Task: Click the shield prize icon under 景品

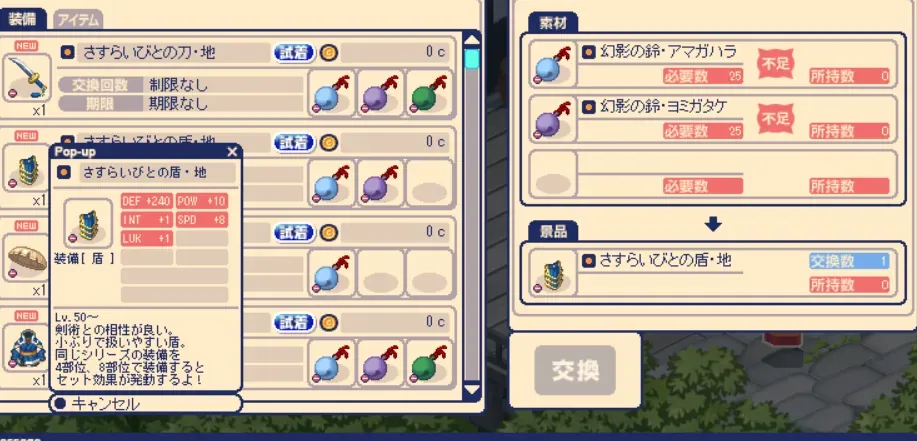Action: (x=553, y=275)
